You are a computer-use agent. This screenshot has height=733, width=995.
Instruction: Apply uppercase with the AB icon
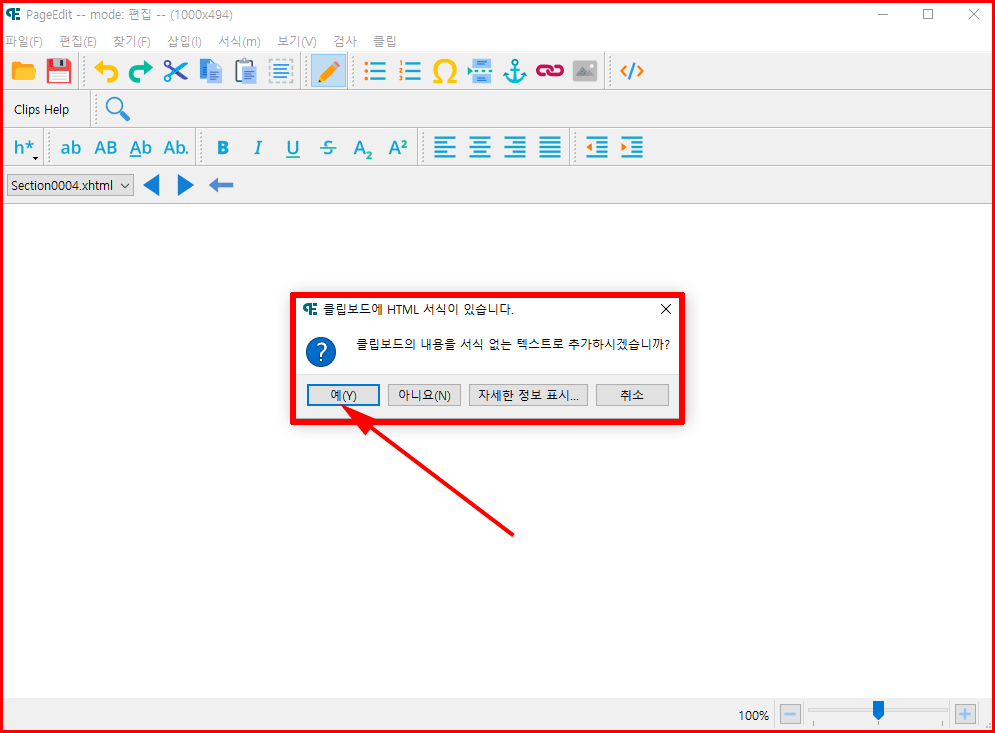click(105, 148)
